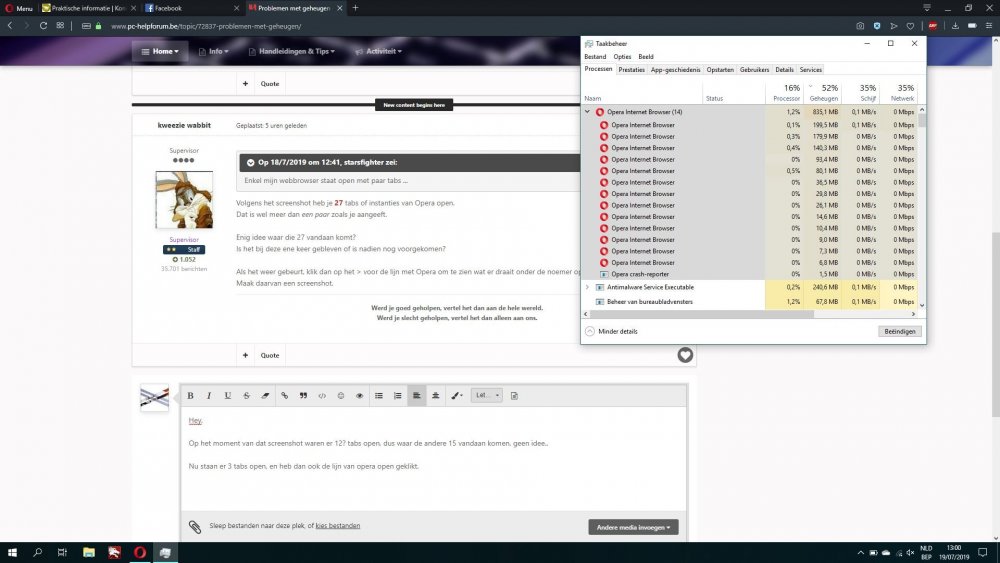Click into the reply text editor area
This screenshot has width=1000, height=563.
click(x=434, y=459)
